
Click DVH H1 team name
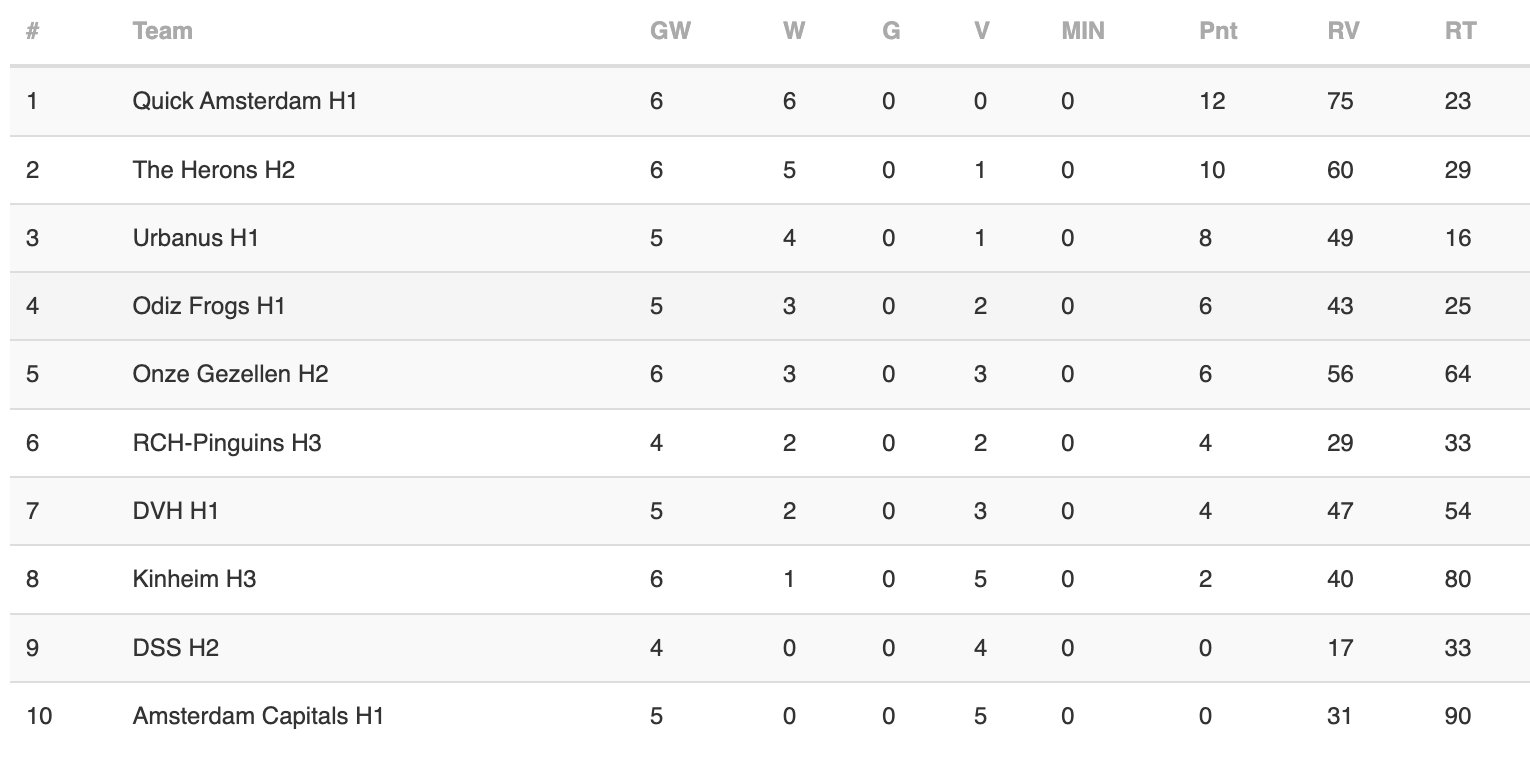[x=175, y=511]
